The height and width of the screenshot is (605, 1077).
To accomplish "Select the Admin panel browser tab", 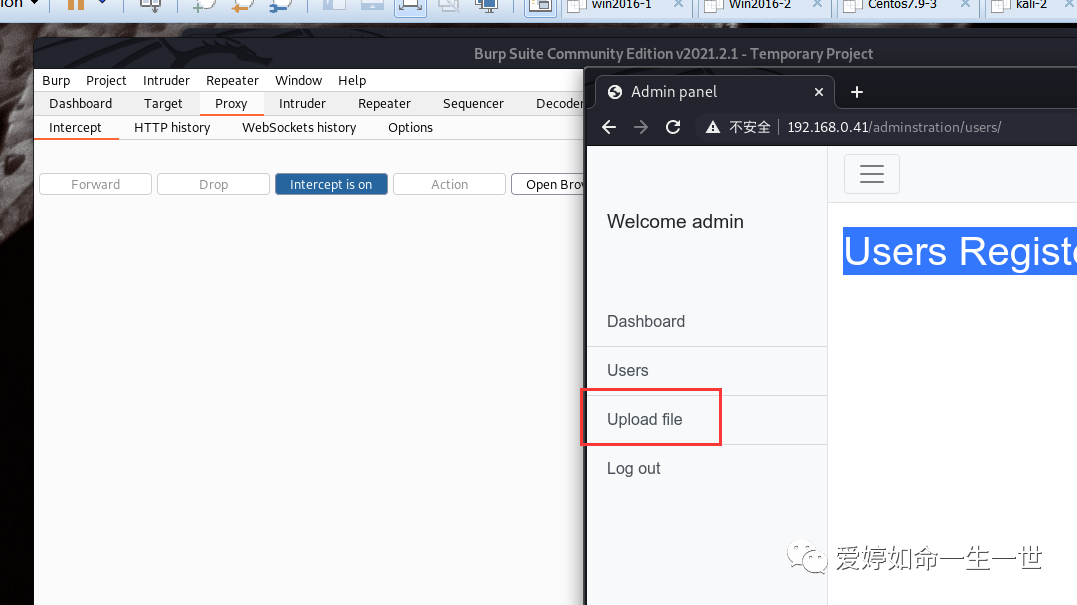I will tap(715, 92).
